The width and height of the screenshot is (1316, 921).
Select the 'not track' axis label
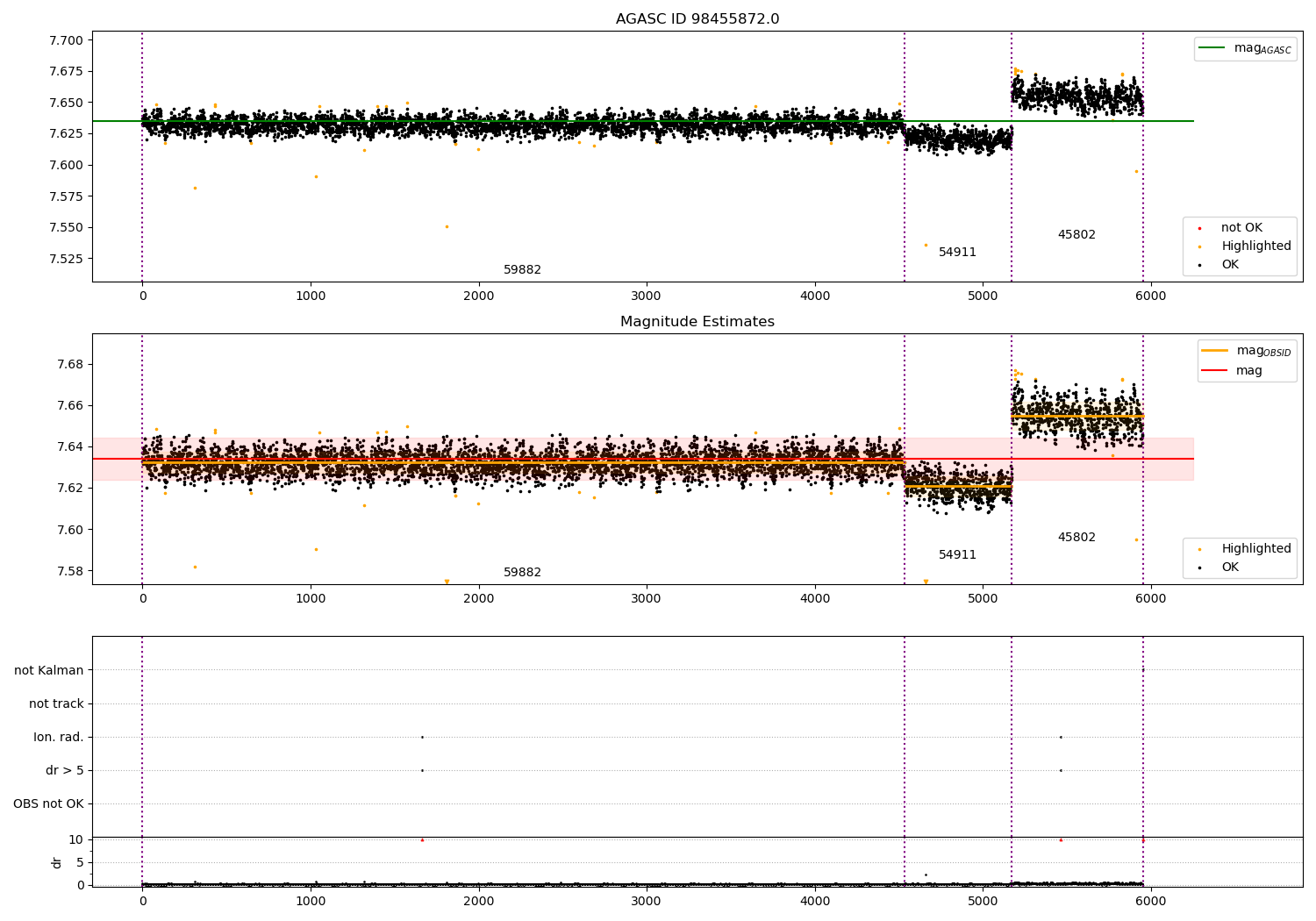click(56, 704)
